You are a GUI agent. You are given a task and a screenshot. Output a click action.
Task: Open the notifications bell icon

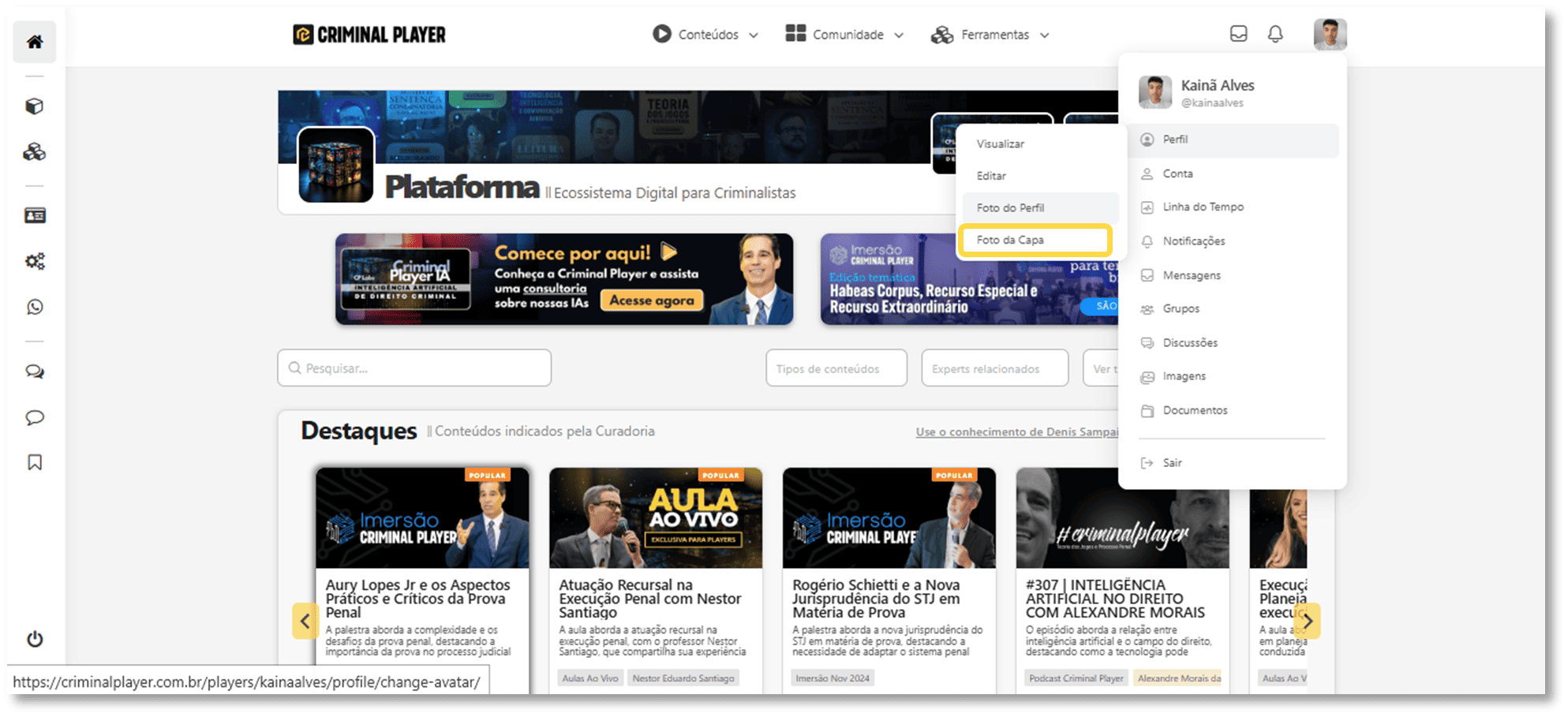click(1275, 34)
